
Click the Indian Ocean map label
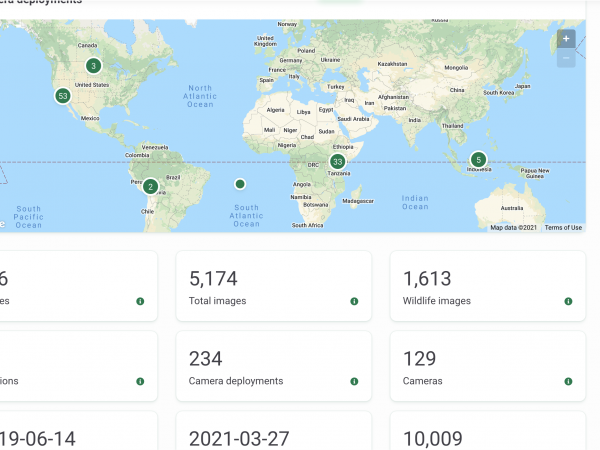(415, 202)
